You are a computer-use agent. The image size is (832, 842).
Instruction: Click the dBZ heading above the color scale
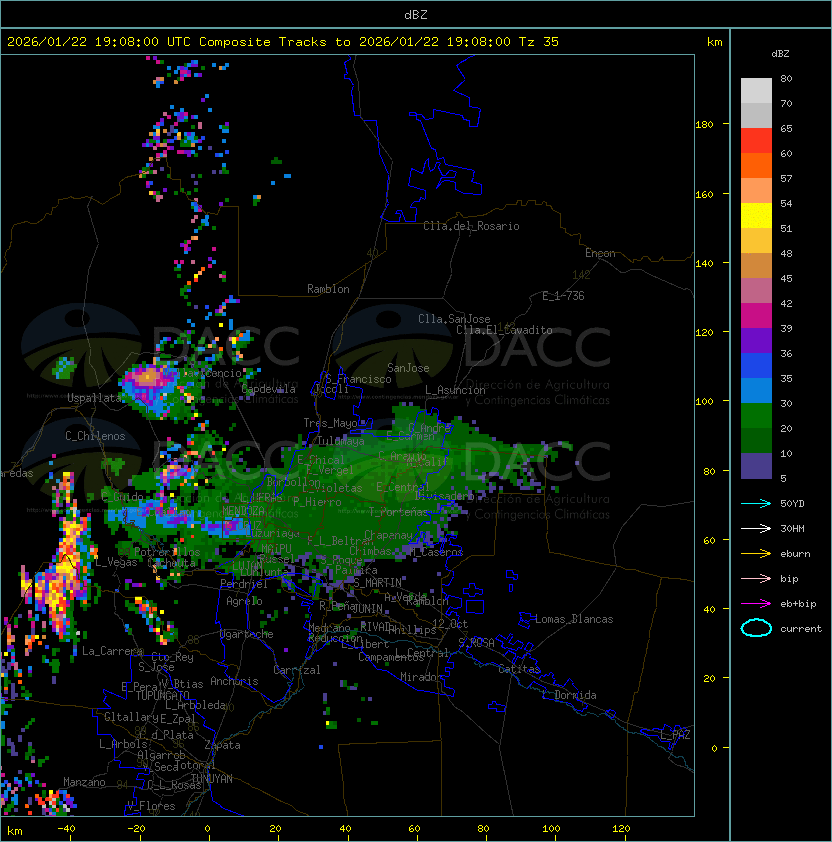[780, 54]
